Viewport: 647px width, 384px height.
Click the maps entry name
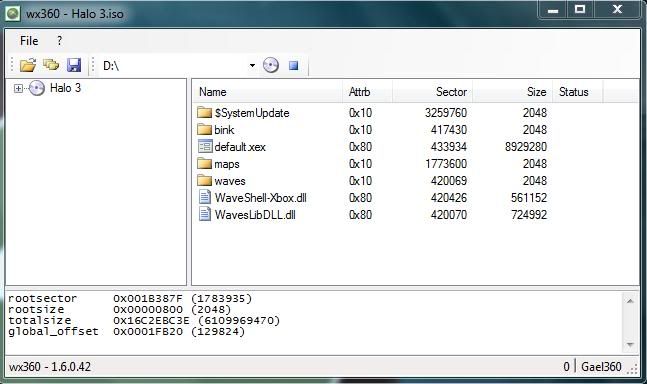coord(227,164)
